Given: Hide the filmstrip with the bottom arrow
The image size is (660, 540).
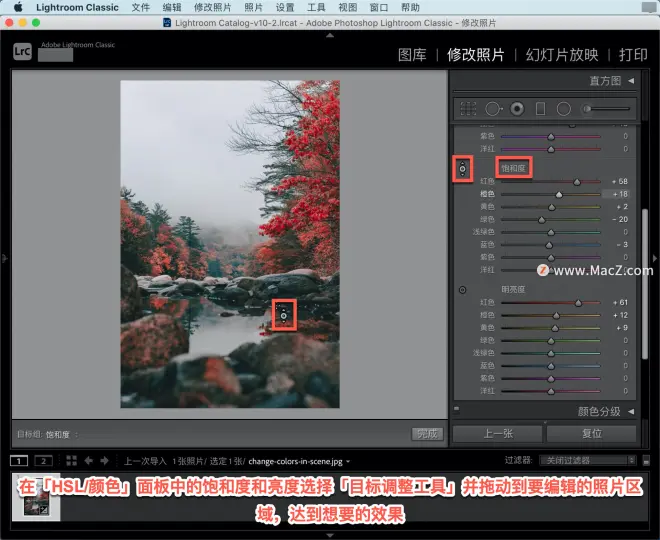Looking at the screenshot, I should pyautogui.click(x=330, y=535).
